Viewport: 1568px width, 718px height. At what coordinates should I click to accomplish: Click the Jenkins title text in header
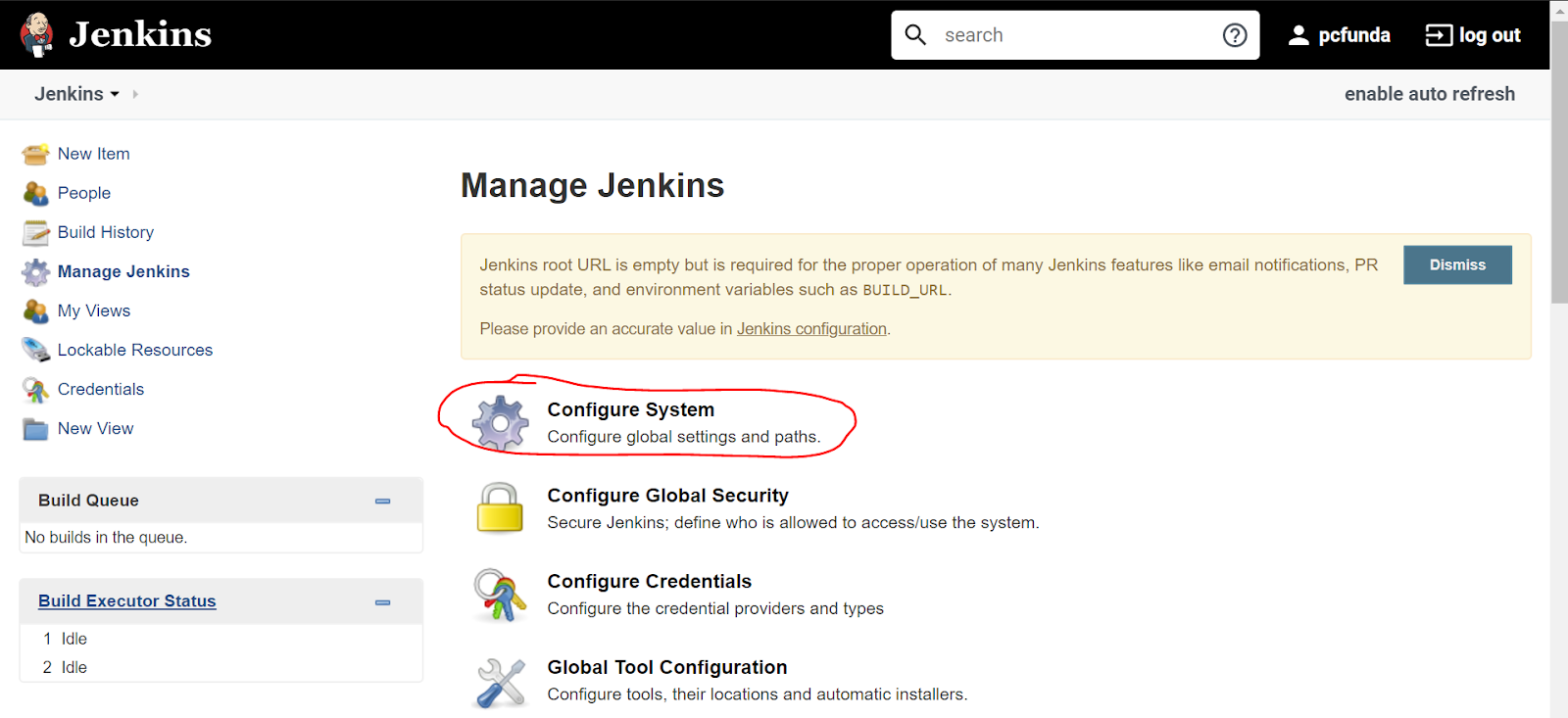(140, 34)
